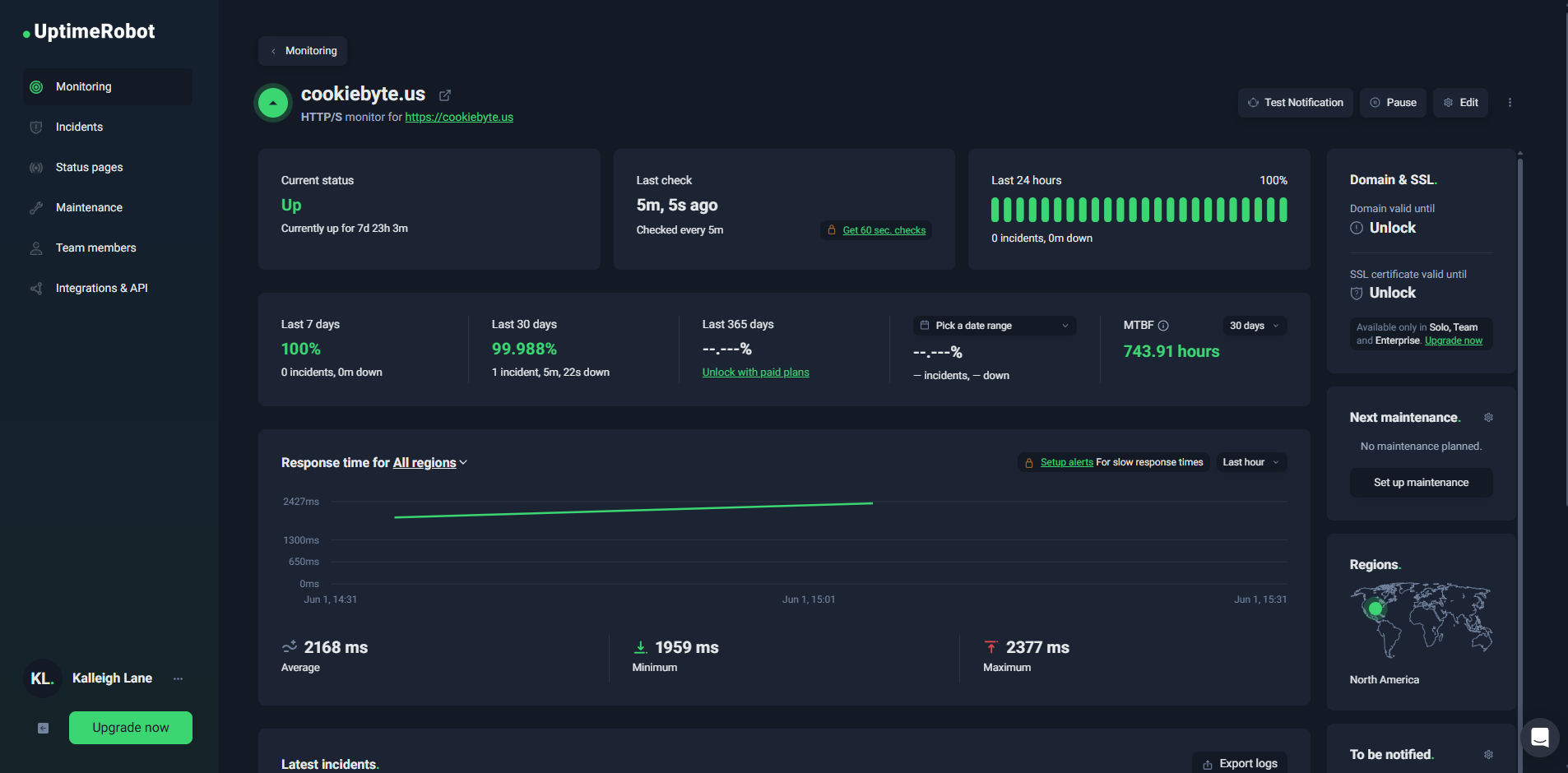This screenshot has width=1568, height=773.
Task: Click the lock icon beside Setup alerts
Action: click(x=1029, y=463)
